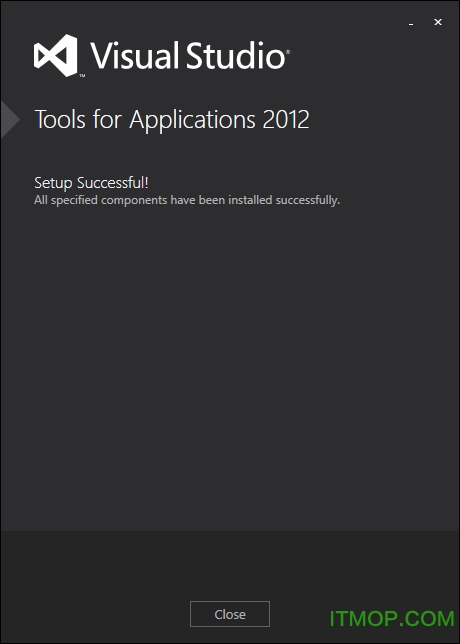Click the gray triangle marker on left edge
This screenshot has width=460, height=644.
point(10,120)
